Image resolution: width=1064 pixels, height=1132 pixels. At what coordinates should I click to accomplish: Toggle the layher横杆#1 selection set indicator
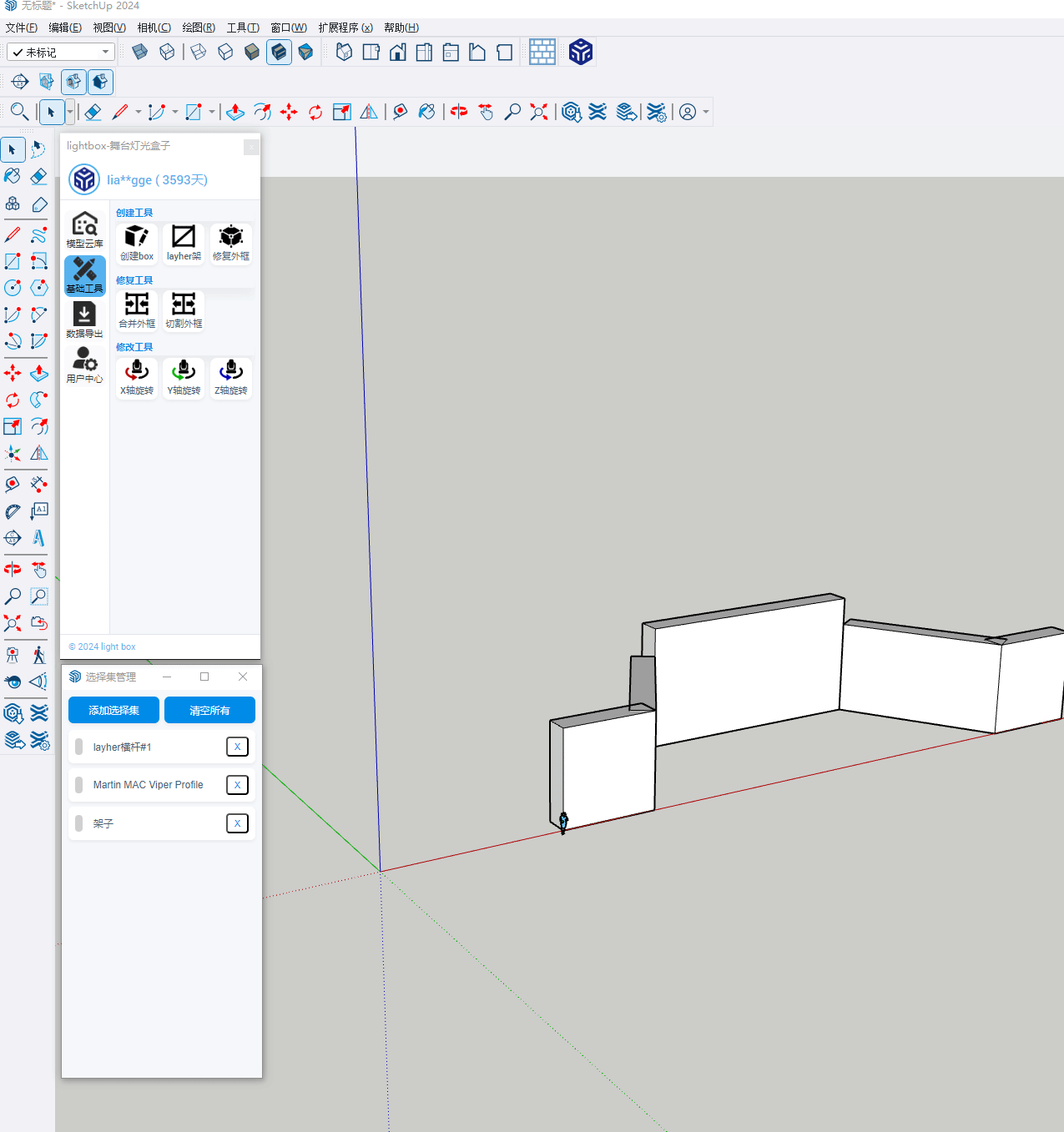point(79,747)
